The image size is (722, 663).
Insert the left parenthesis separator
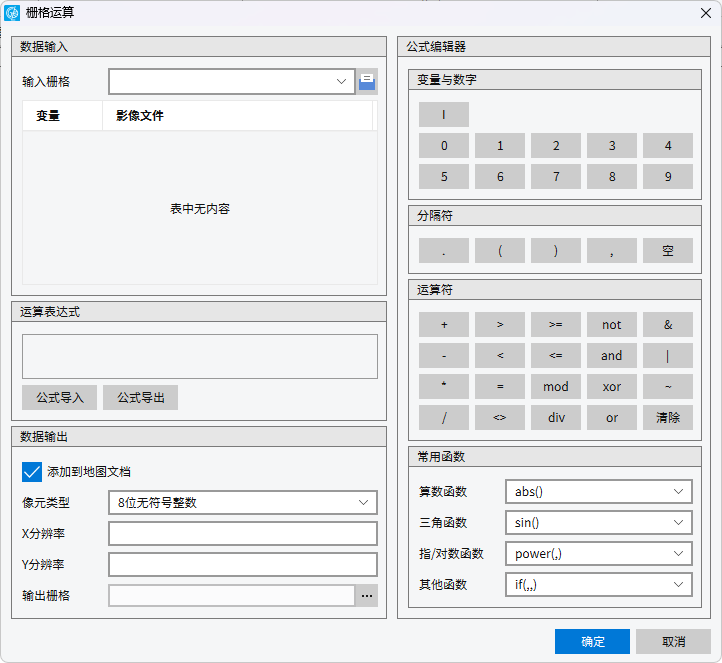coord(500,251)
